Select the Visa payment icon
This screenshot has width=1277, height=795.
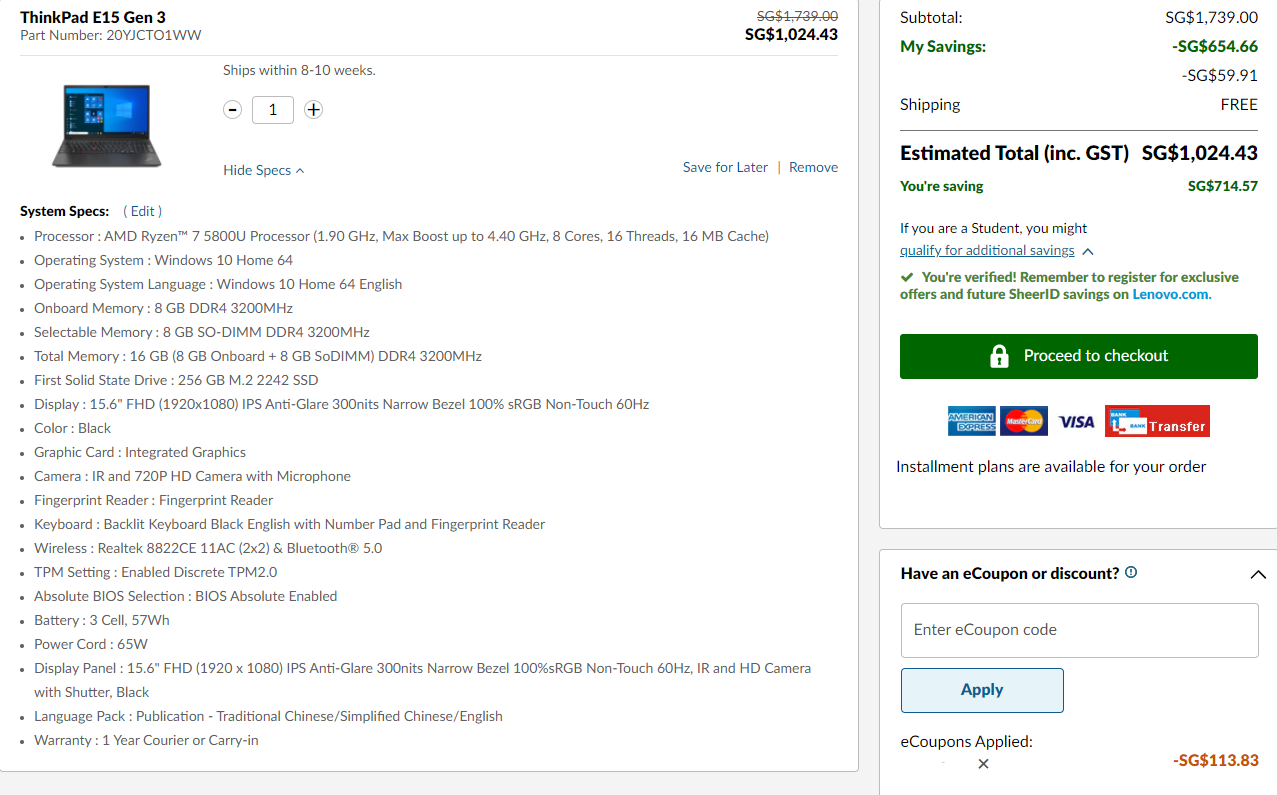point(1076,422)
